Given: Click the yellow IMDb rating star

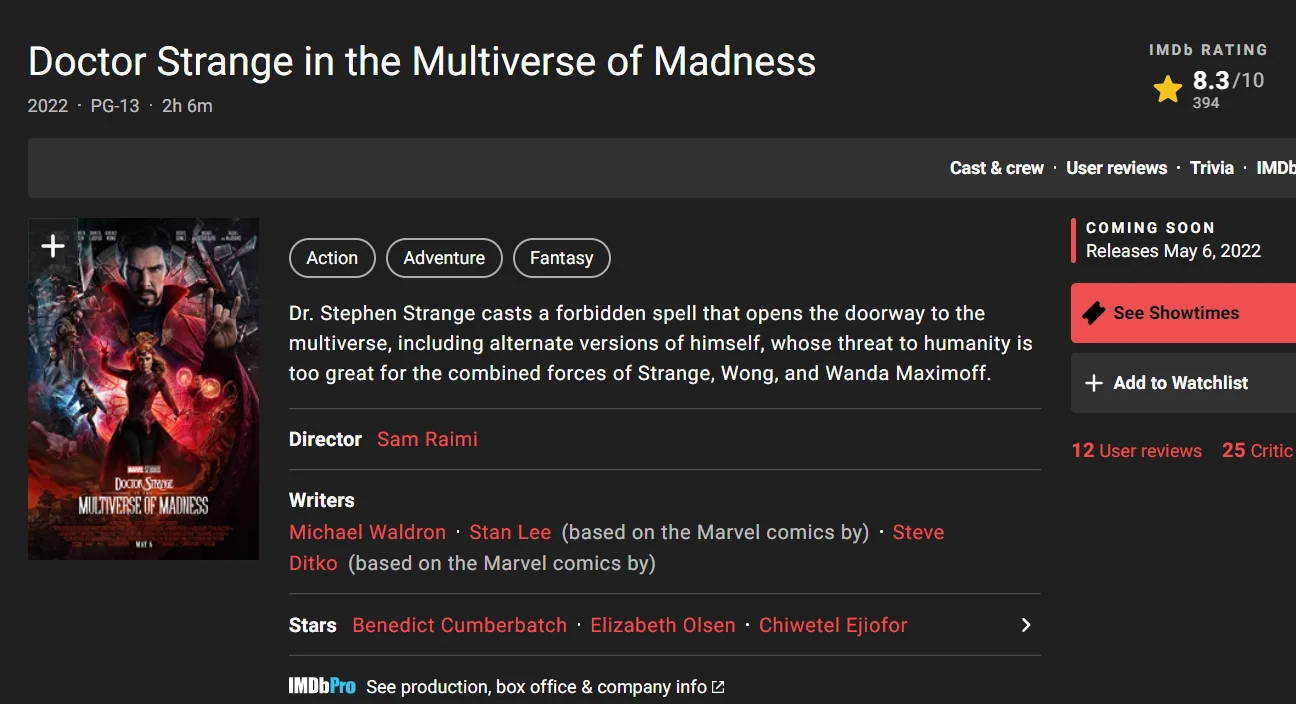Looking at the screenshot, I should point(1167,90).
